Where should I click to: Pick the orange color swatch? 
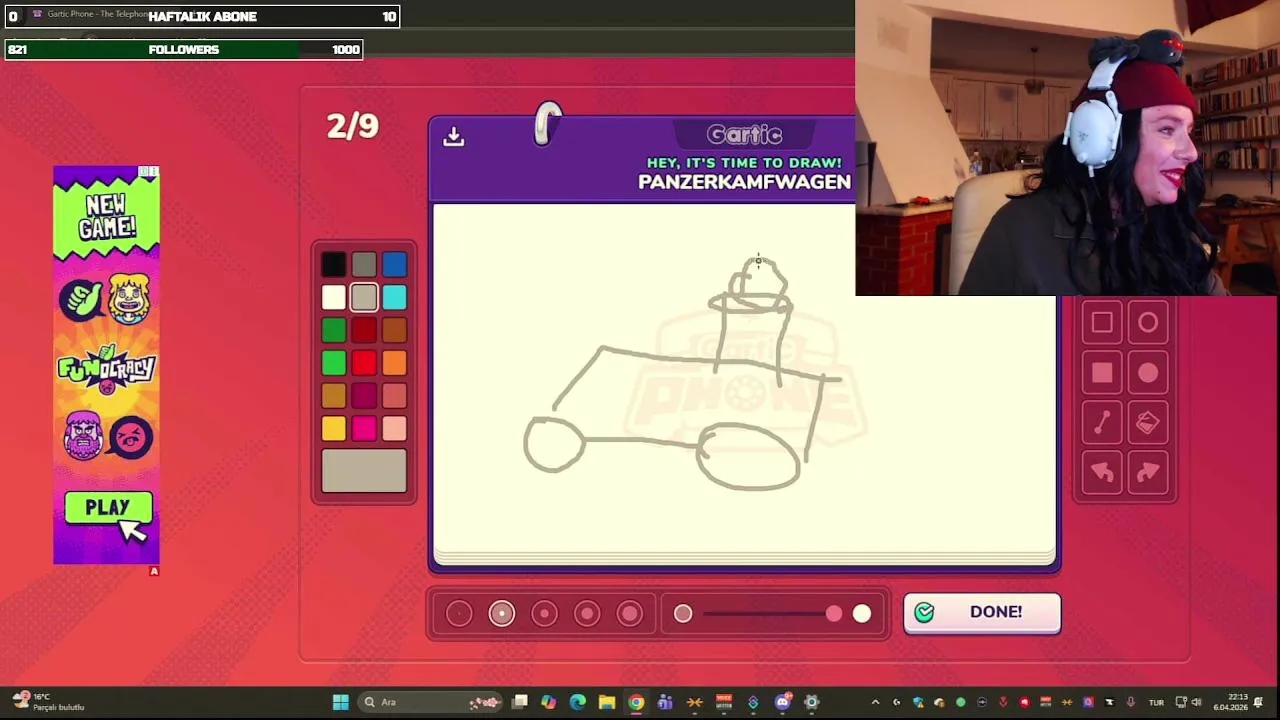pyautogui.click(x=394, y=363)
